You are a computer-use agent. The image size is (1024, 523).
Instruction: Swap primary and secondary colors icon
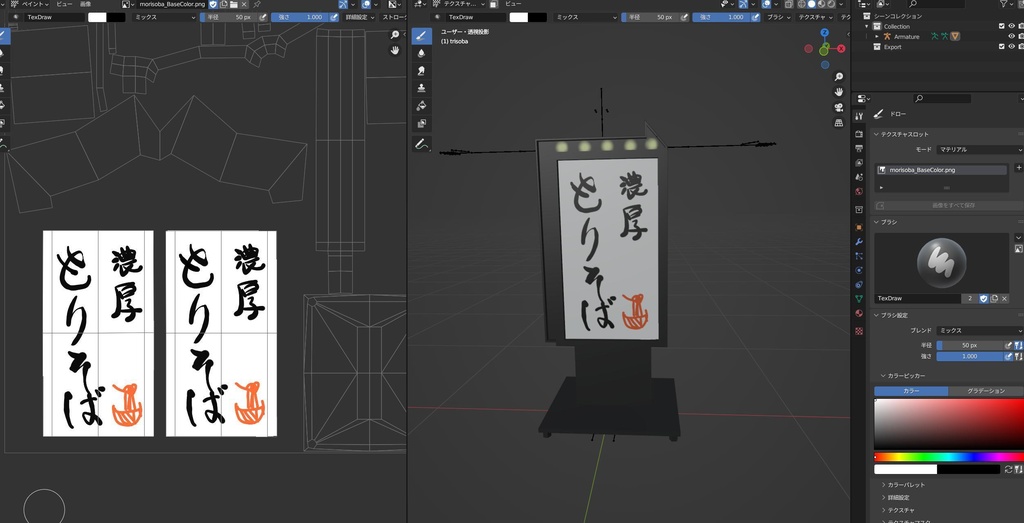tap(1009, 469)
